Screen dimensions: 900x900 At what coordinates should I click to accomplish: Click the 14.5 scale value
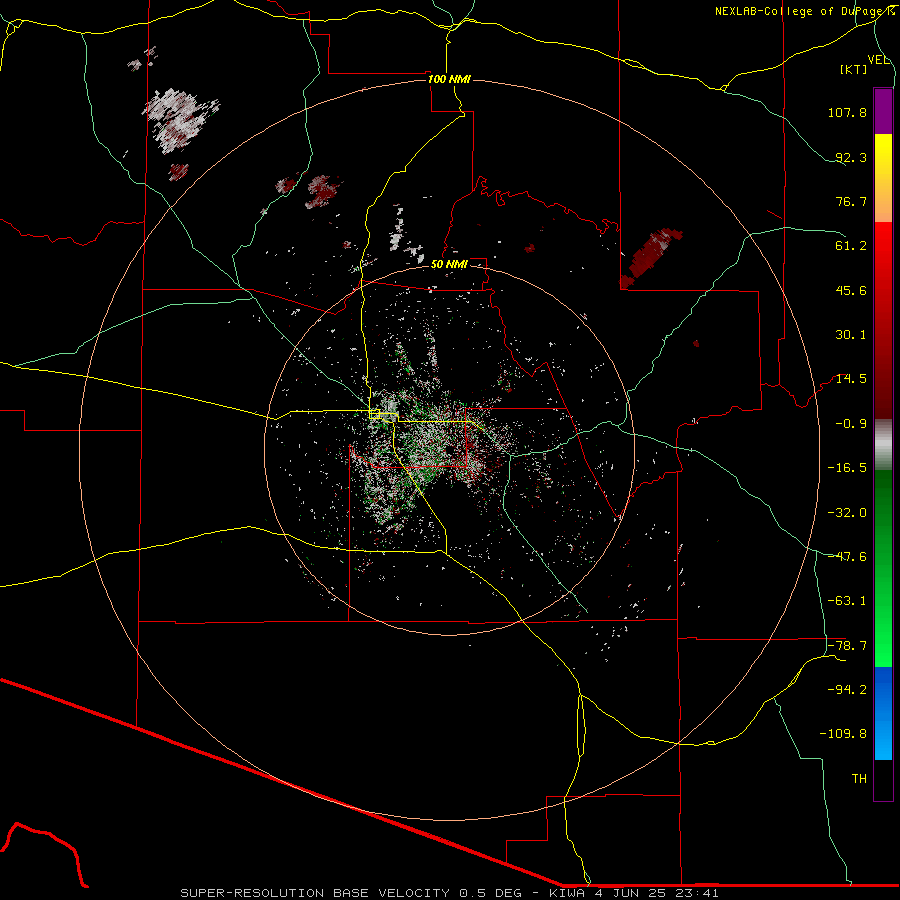851,379
